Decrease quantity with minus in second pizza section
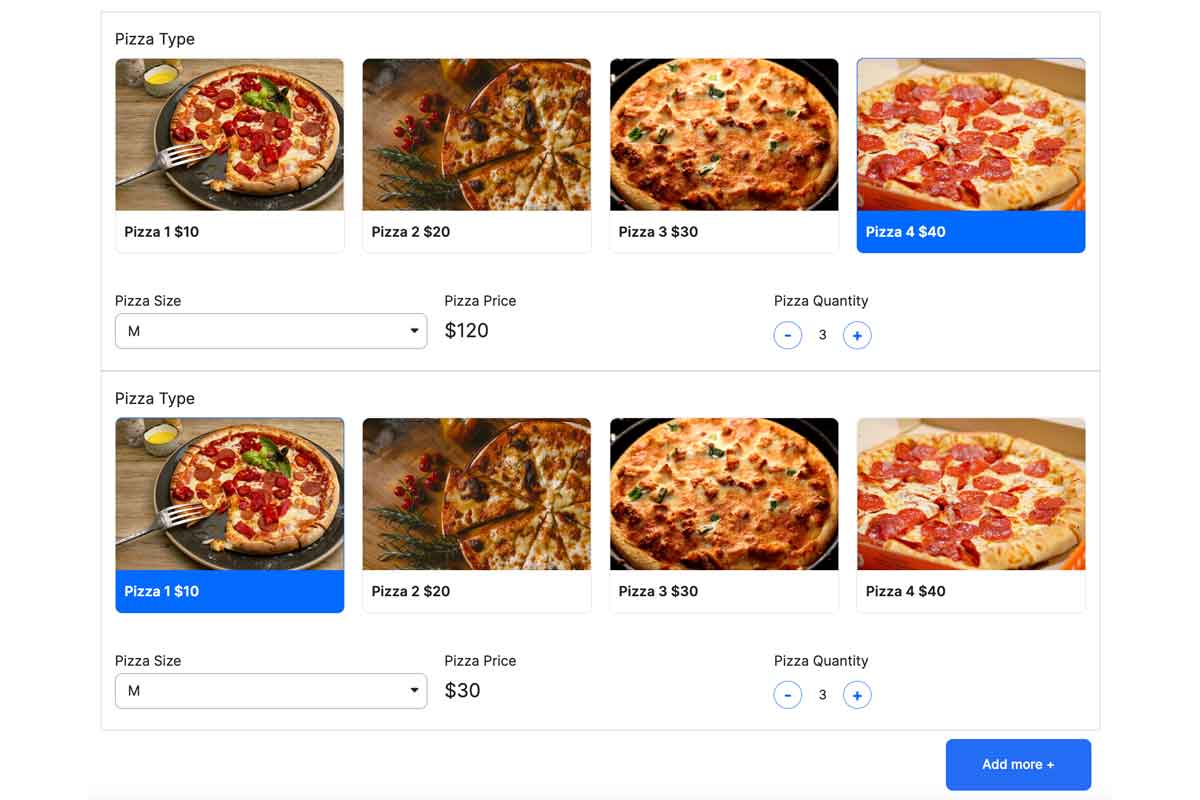This screenshot has width=1200, height=800. (788, 694)
